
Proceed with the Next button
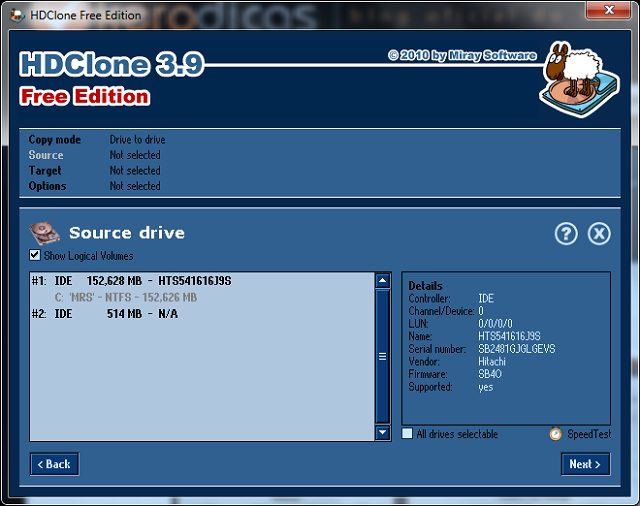tap(585, 464)
